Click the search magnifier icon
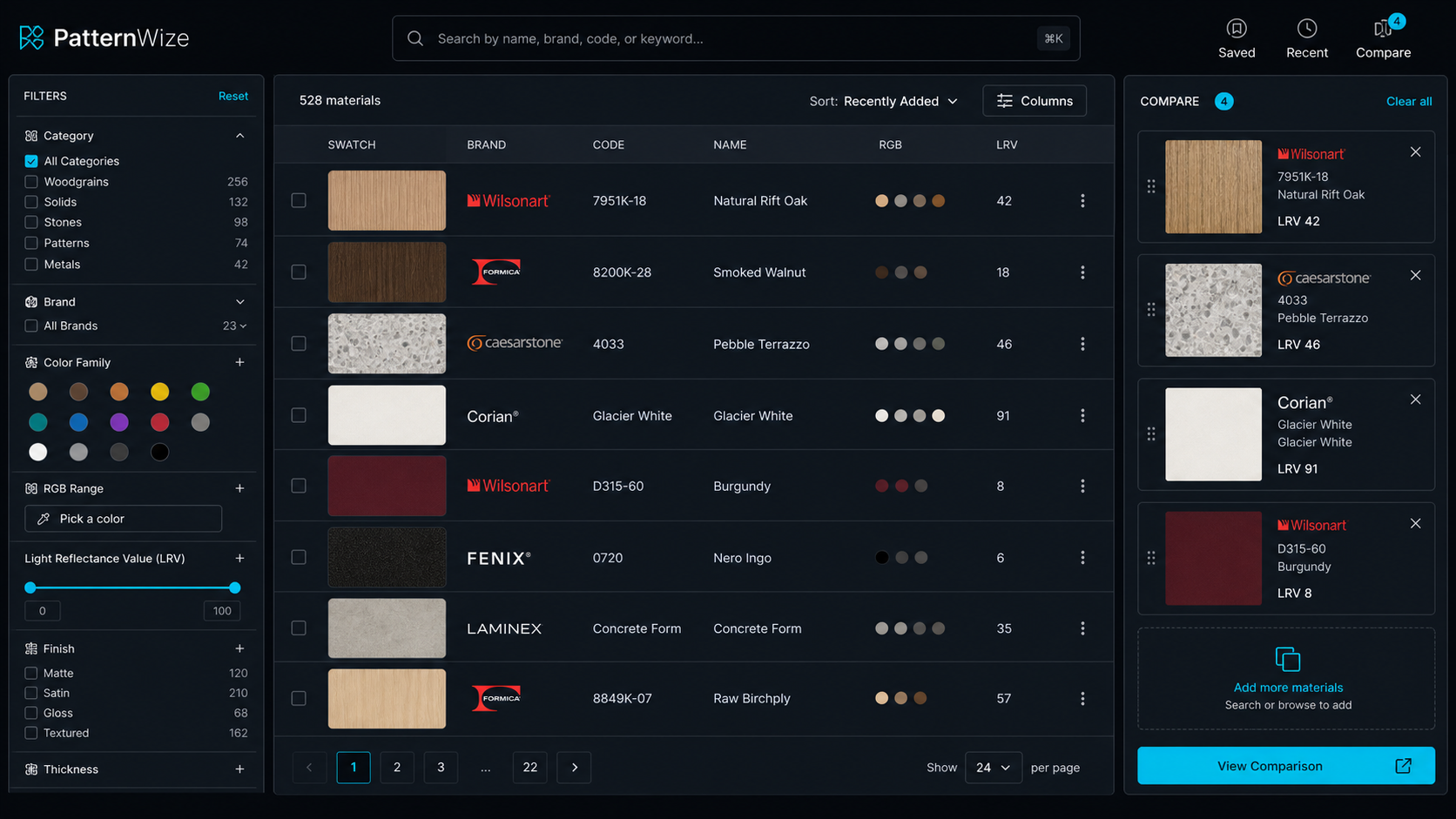The width and height of the screenshot is (1456, 819). point(415,38)
